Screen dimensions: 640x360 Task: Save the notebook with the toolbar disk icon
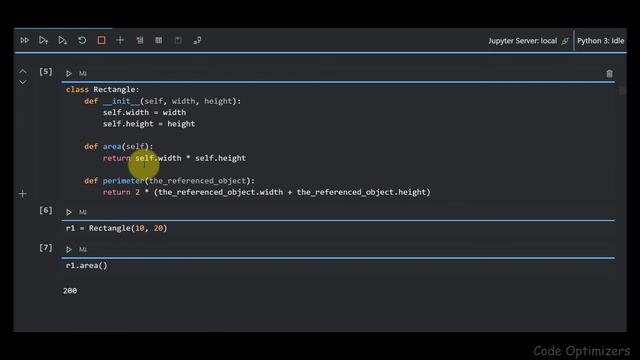[178, 40]
